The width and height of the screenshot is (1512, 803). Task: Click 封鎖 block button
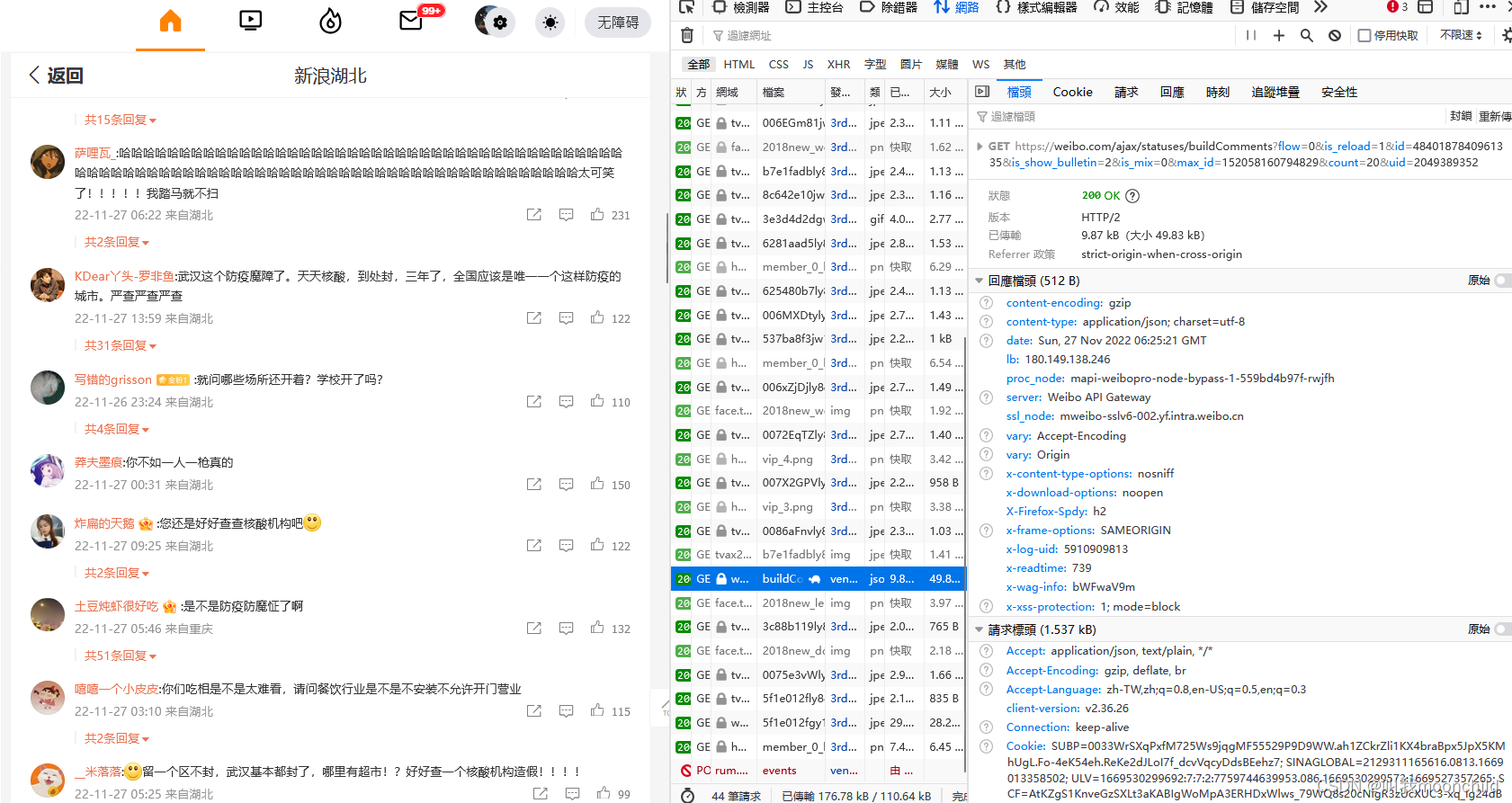(x=1461, y=116)
